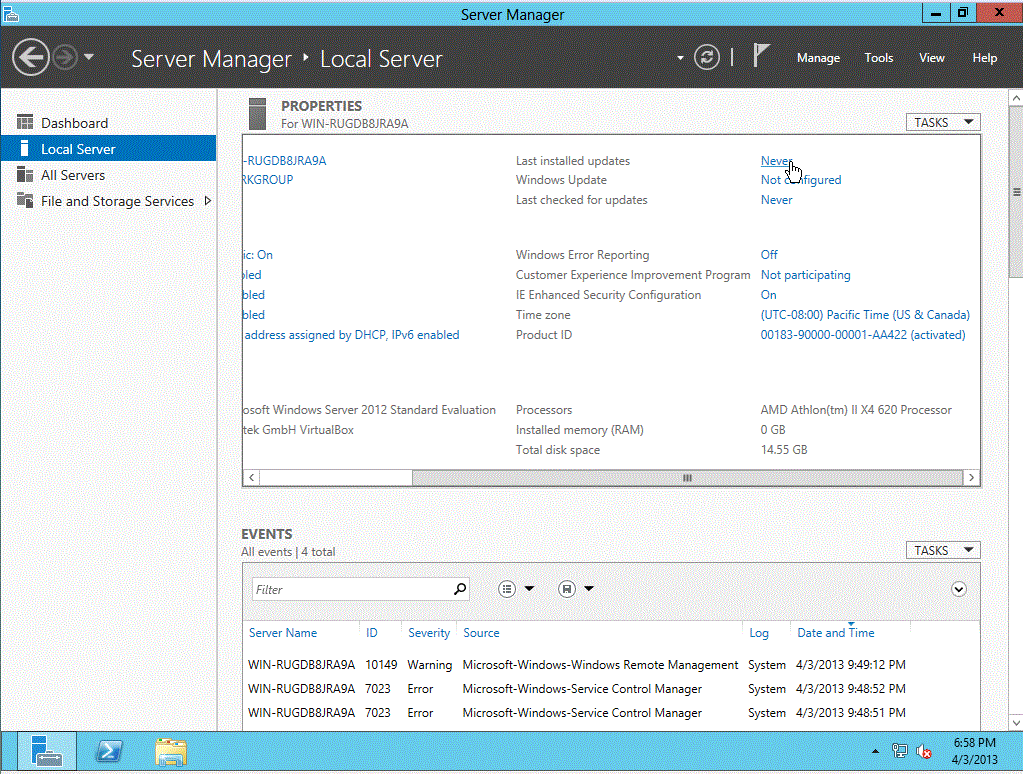Open the Properties TASKS dropdown
The height and width of the screenshot is (774, 1023).
click(x=942, y=122)
